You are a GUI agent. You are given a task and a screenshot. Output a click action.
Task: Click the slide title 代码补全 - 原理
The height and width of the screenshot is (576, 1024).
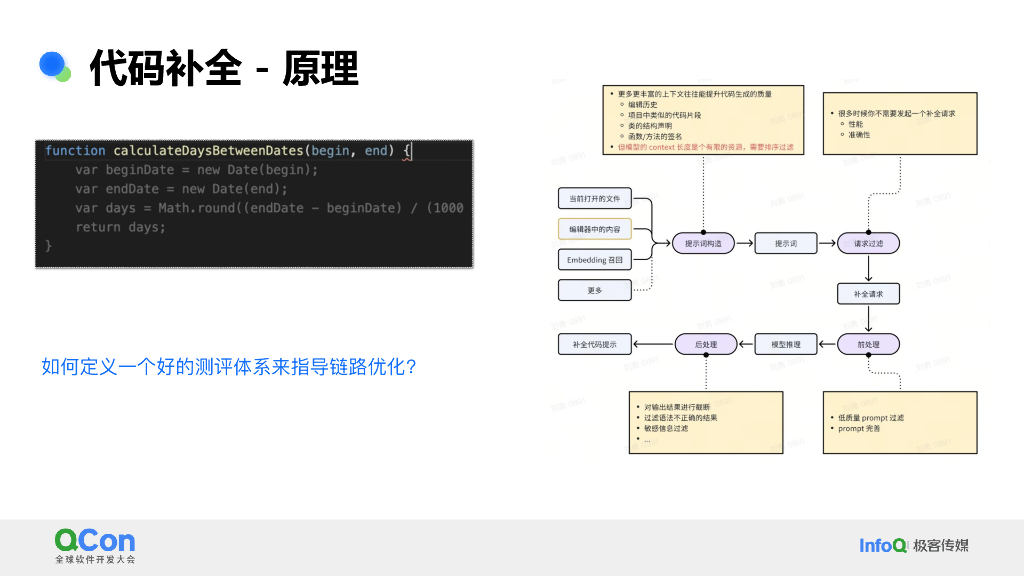point(224,68)
